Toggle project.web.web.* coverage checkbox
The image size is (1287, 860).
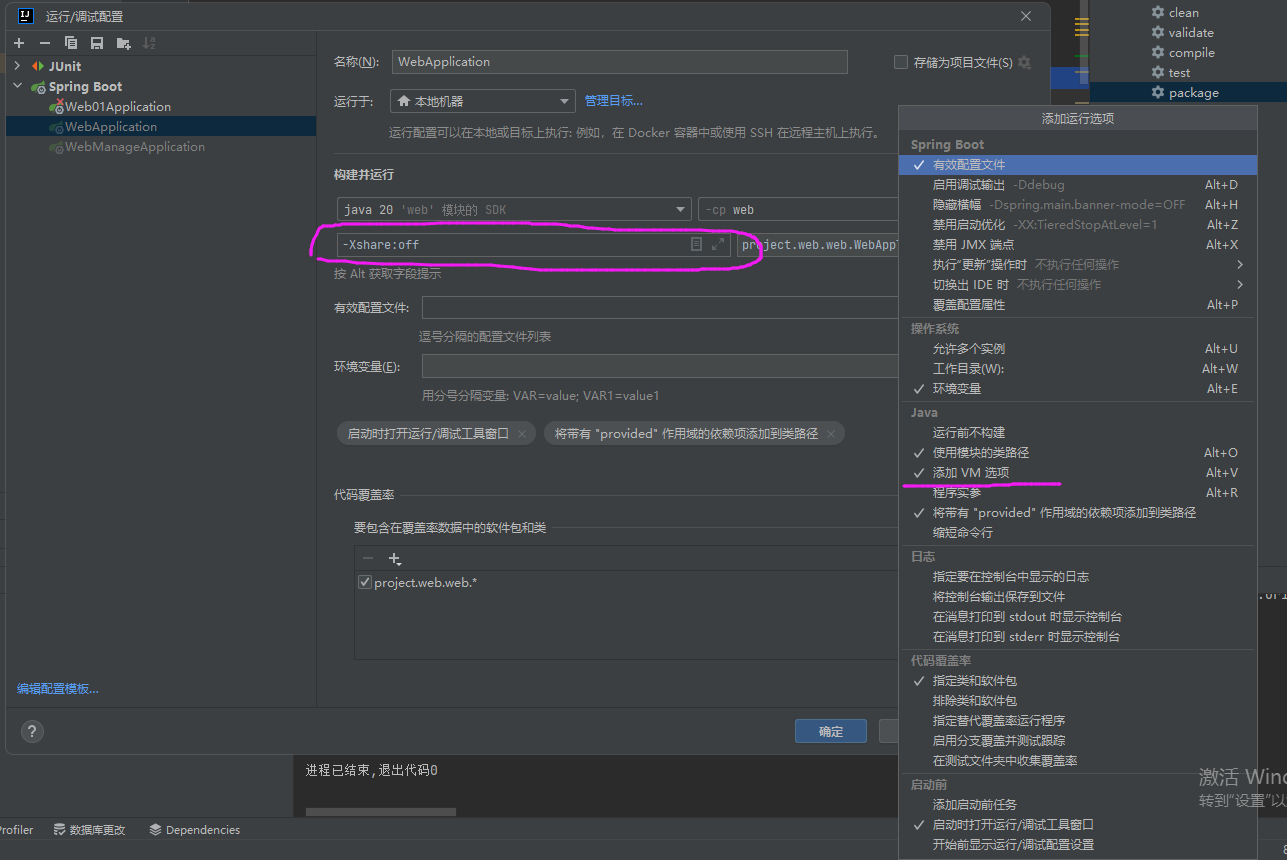coord(365,582)
